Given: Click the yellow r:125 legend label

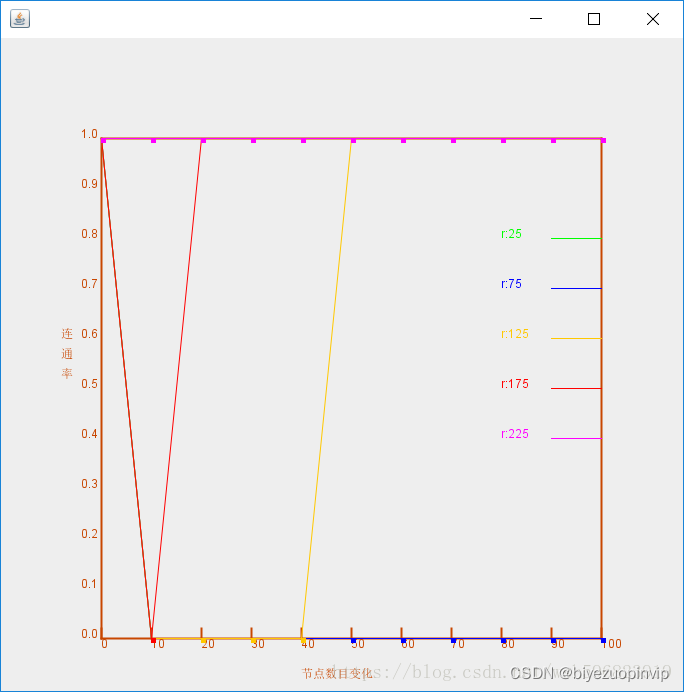Looking at the screenshot, I should (x=515, y=334).
